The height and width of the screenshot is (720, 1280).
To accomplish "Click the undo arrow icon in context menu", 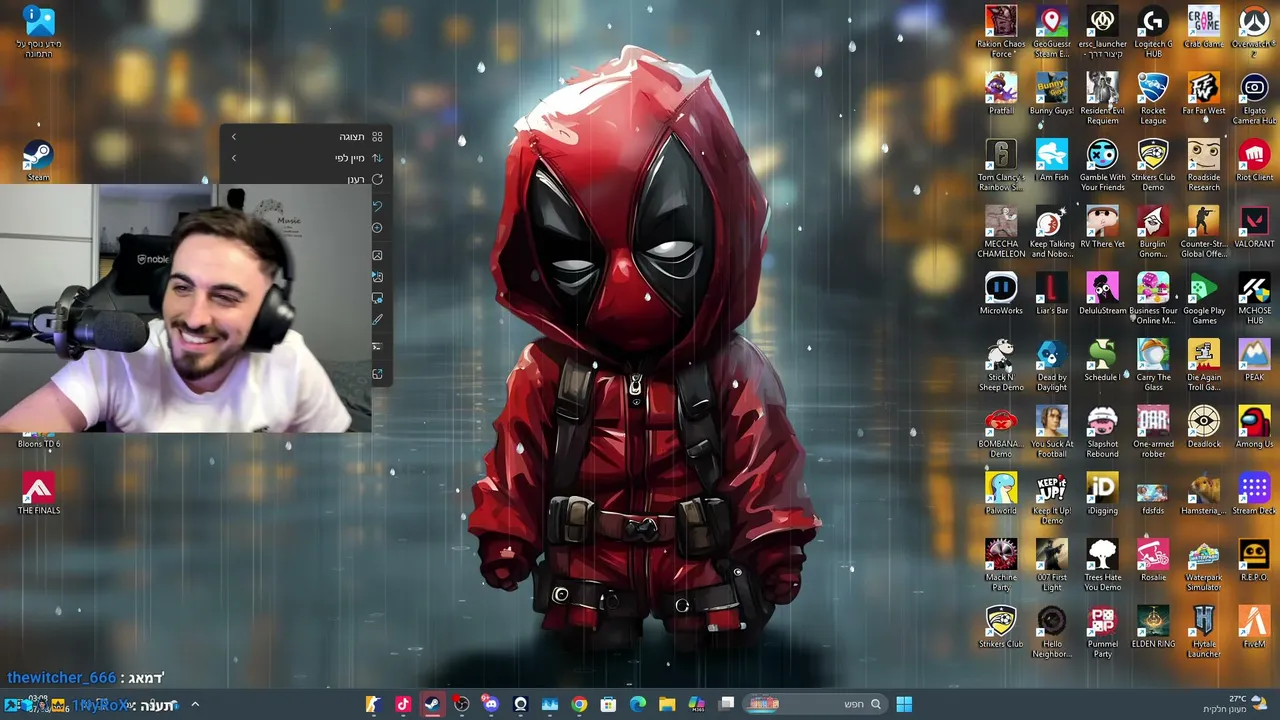I will (x=377, y=206).
